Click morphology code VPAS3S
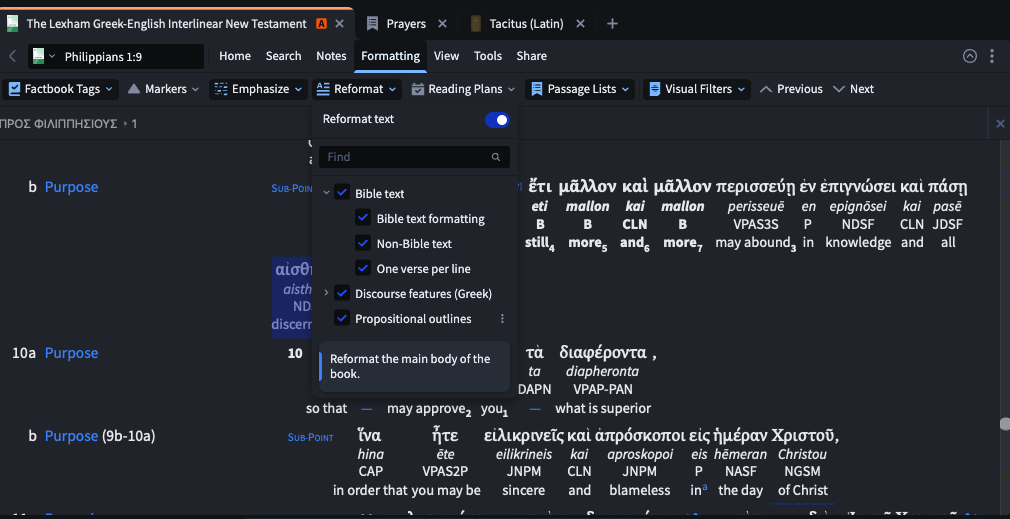The width and height of the screenshot is (1010, 519). tap(755, 225)
